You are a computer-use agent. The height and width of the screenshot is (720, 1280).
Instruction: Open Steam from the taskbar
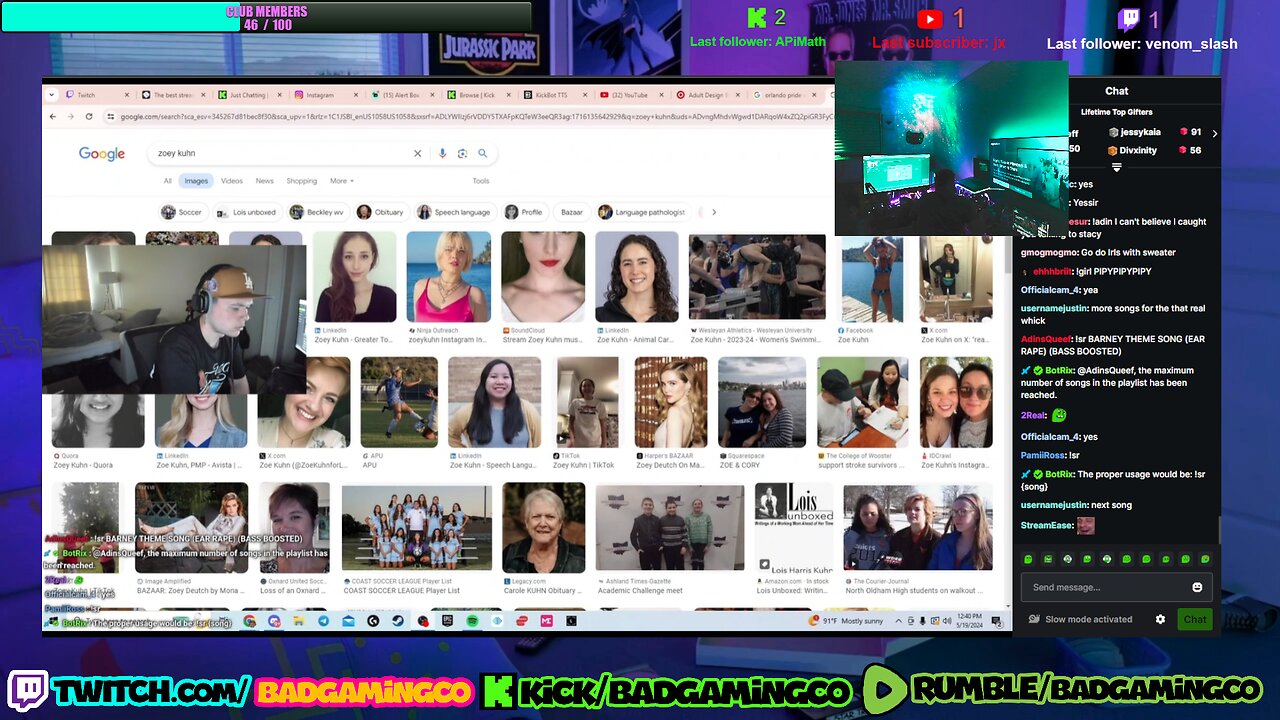398,621
